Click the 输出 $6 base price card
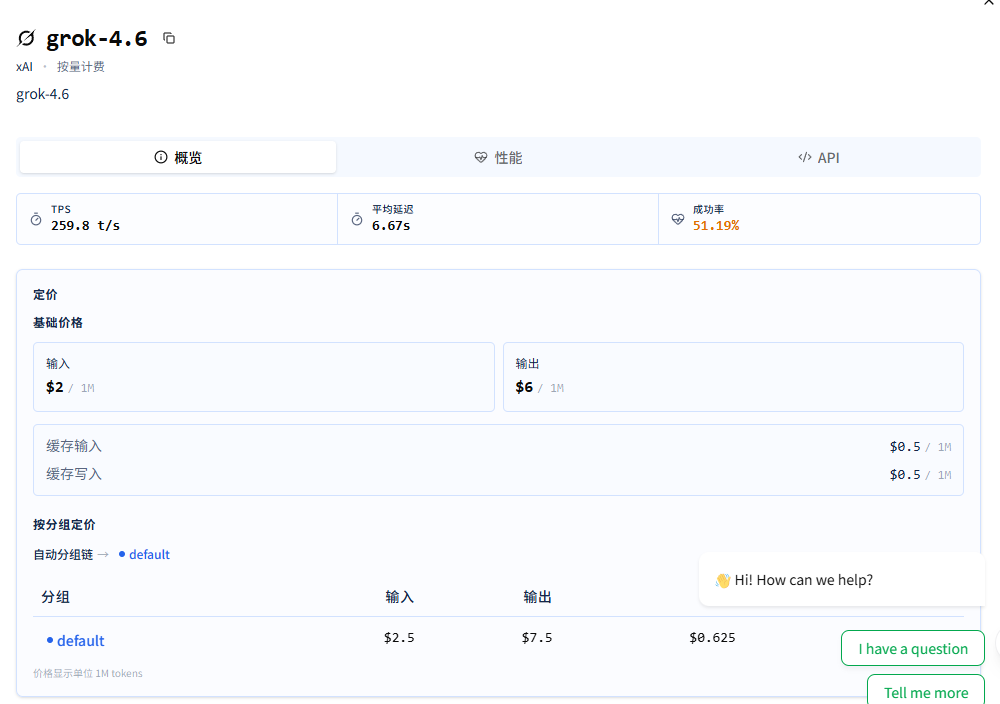 (x=733, y=377)
